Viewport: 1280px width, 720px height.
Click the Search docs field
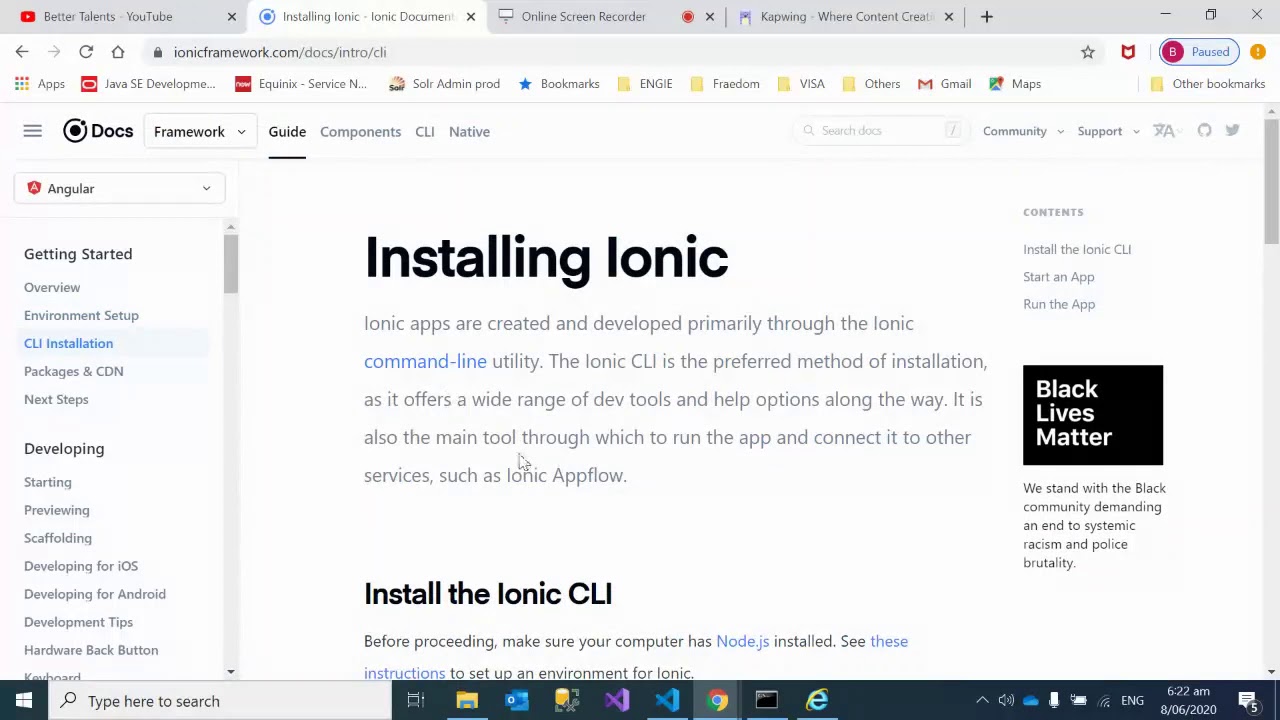pyautogui.click(x=881, y=131)
